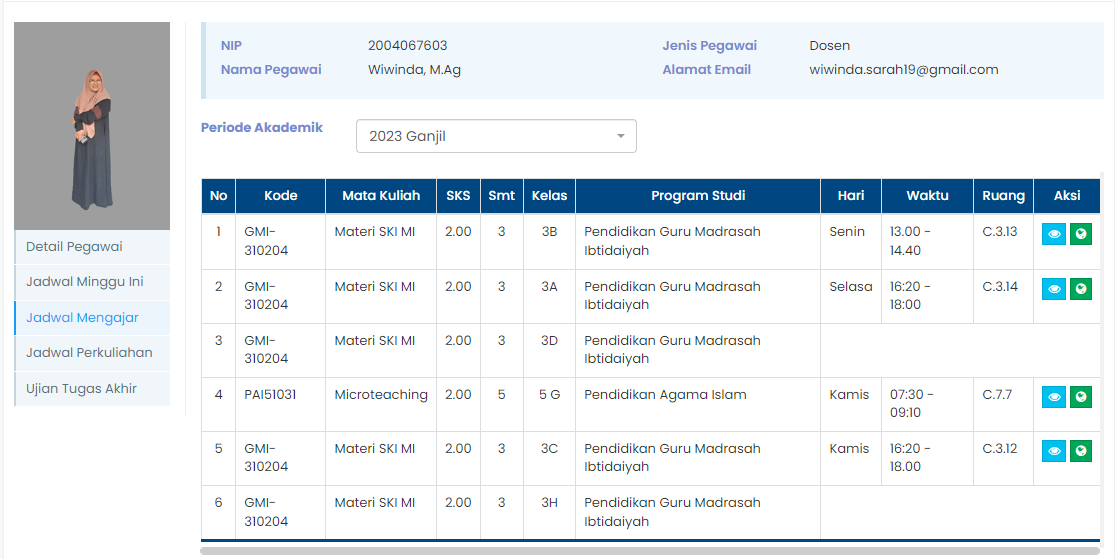This screenshot has height=559, width=1115.
Task: Click the horizontal scrollbar below the table
Action: (650, 550)
